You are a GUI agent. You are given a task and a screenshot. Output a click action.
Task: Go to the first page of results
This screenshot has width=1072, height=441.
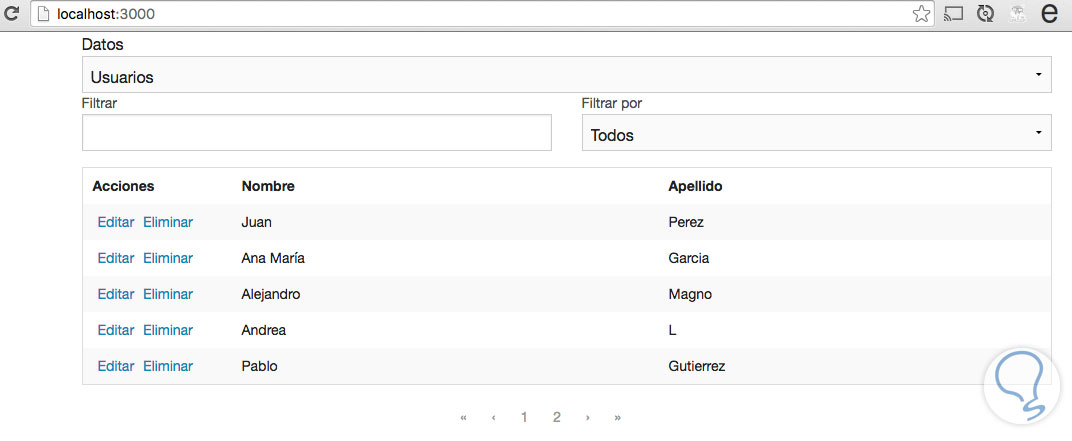(463, 417)
